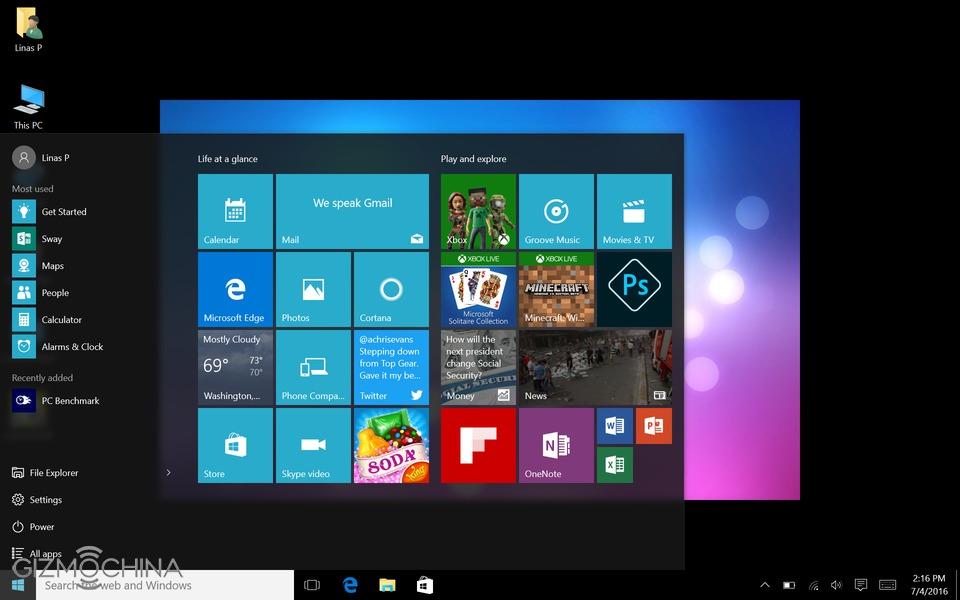Launch the Flipboard tile
The width and height of the screenshot is (960, 600).
pos(478,445)
